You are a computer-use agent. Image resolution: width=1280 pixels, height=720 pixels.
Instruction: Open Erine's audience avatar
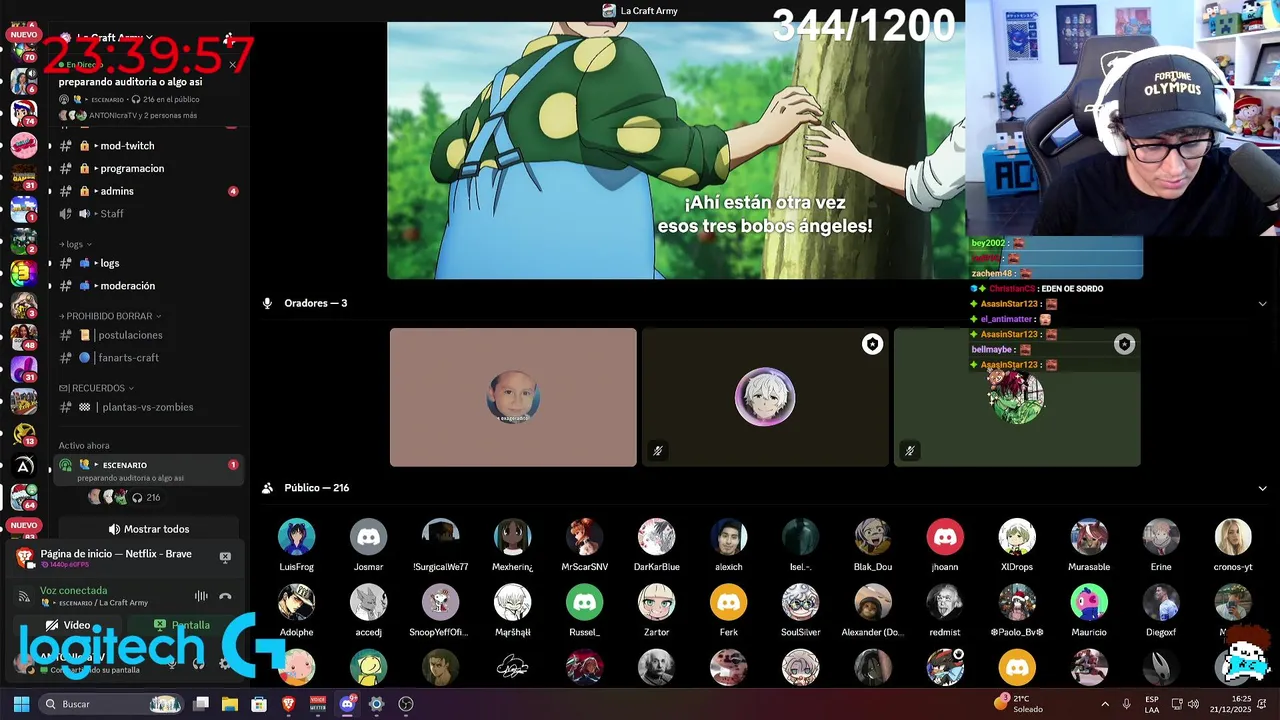click(x=1160, y=537)
